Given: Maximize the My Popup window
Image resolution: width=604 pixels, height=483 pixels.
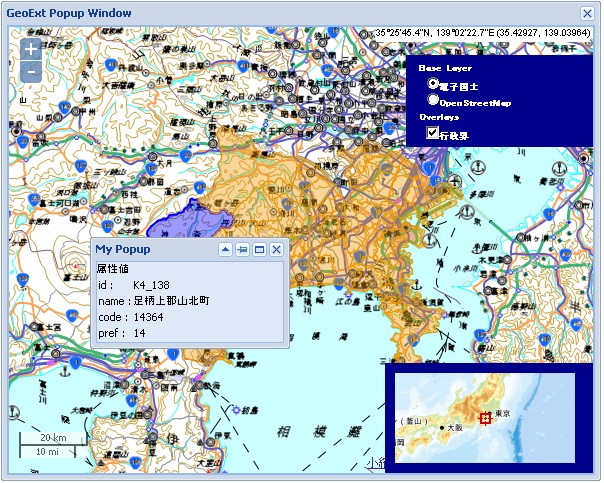Looking at the screenshot, I should coord(259,249).
